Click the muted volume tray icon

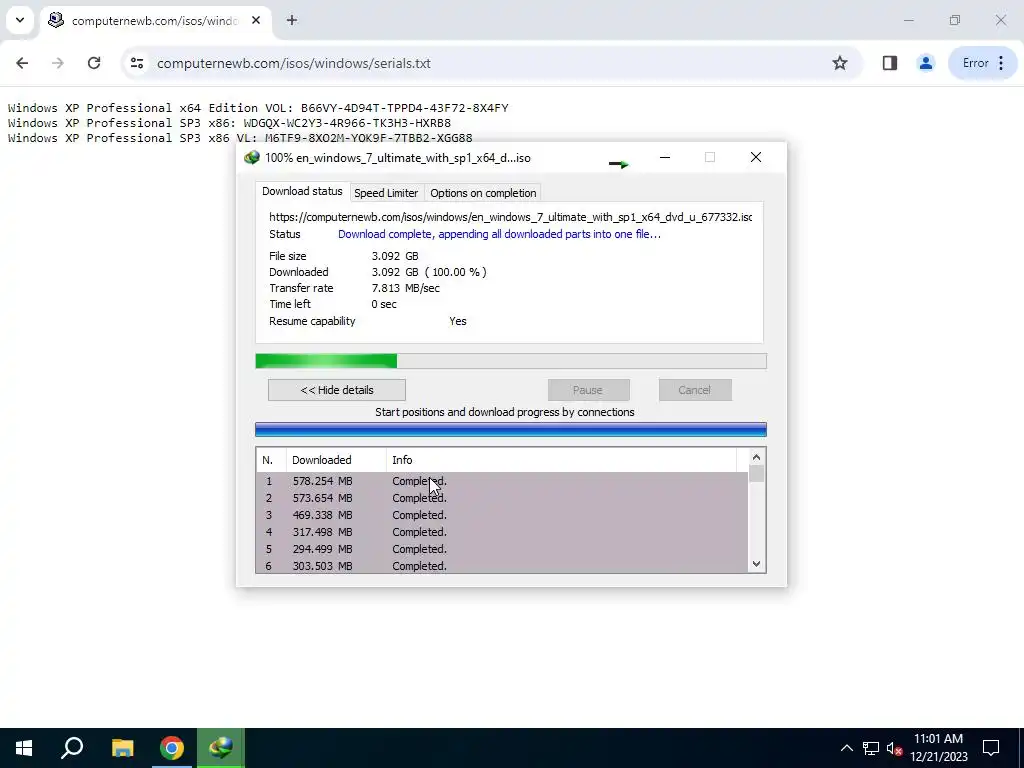pos(895,748)
